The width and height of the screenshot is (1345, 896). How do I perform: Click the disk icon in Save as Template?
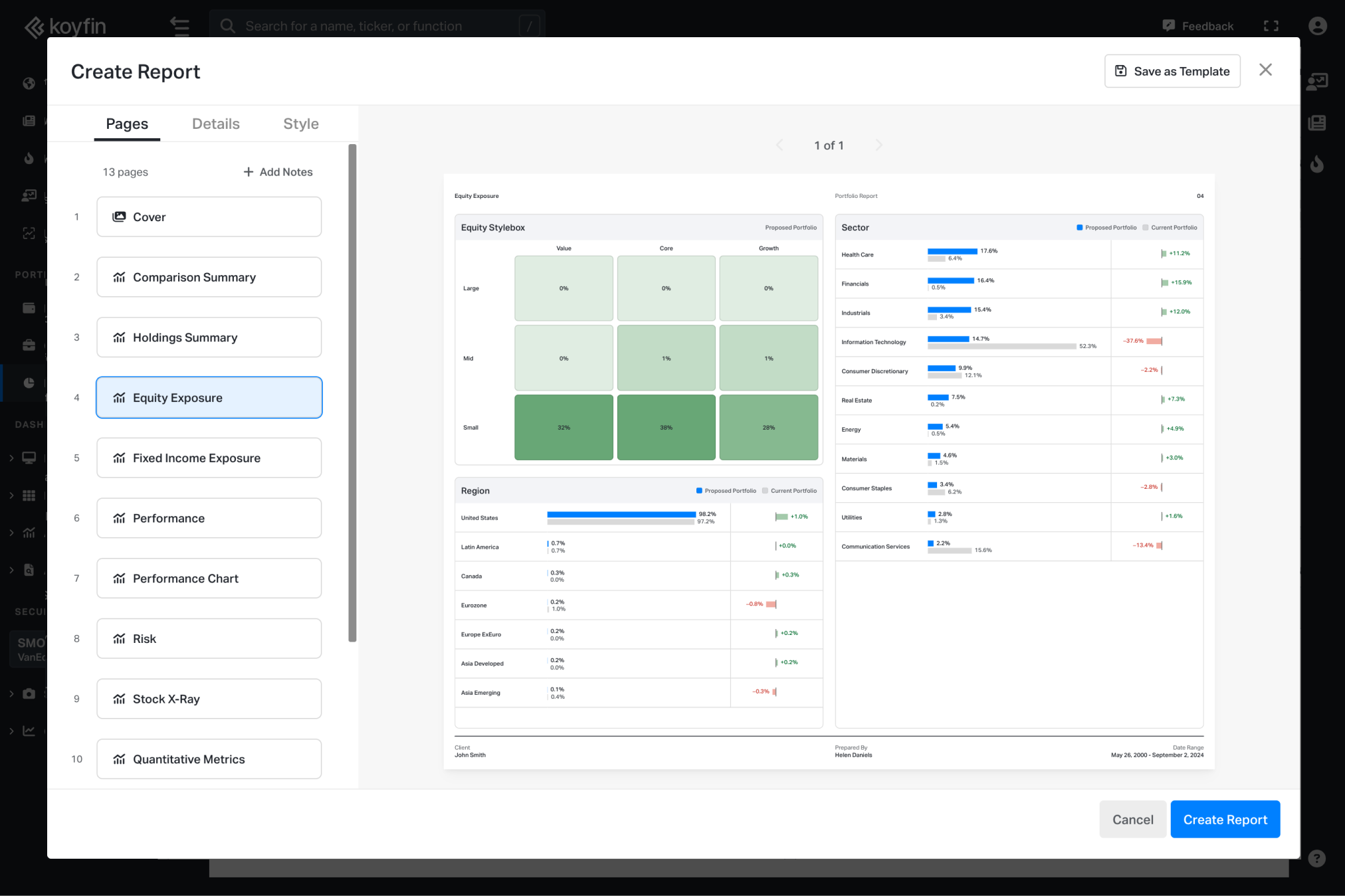(x=1120, y=71)
